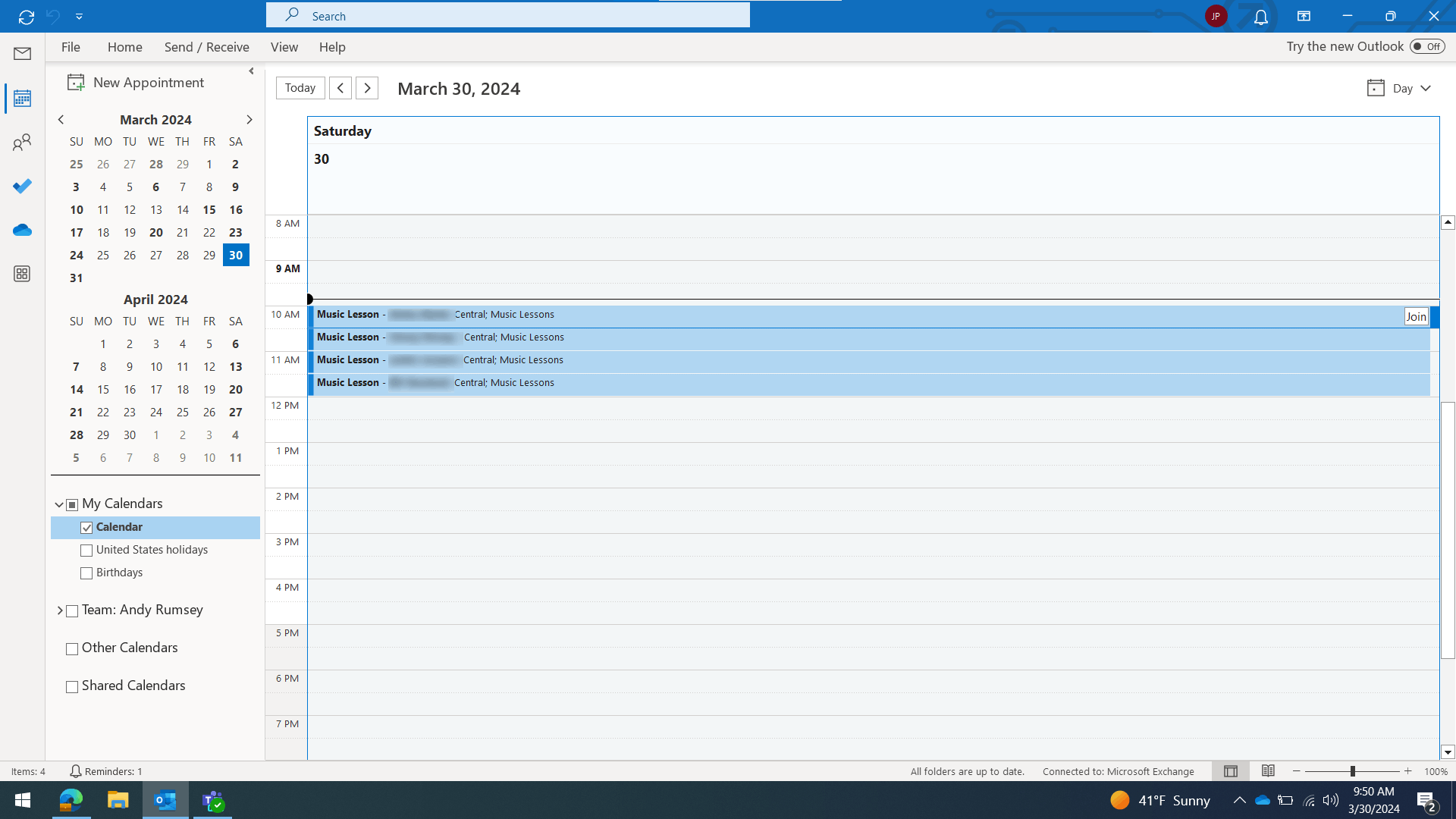Switch to the Calendar module icon
1456x819 pixels.
pyautogui.click(x=22, y=99)
